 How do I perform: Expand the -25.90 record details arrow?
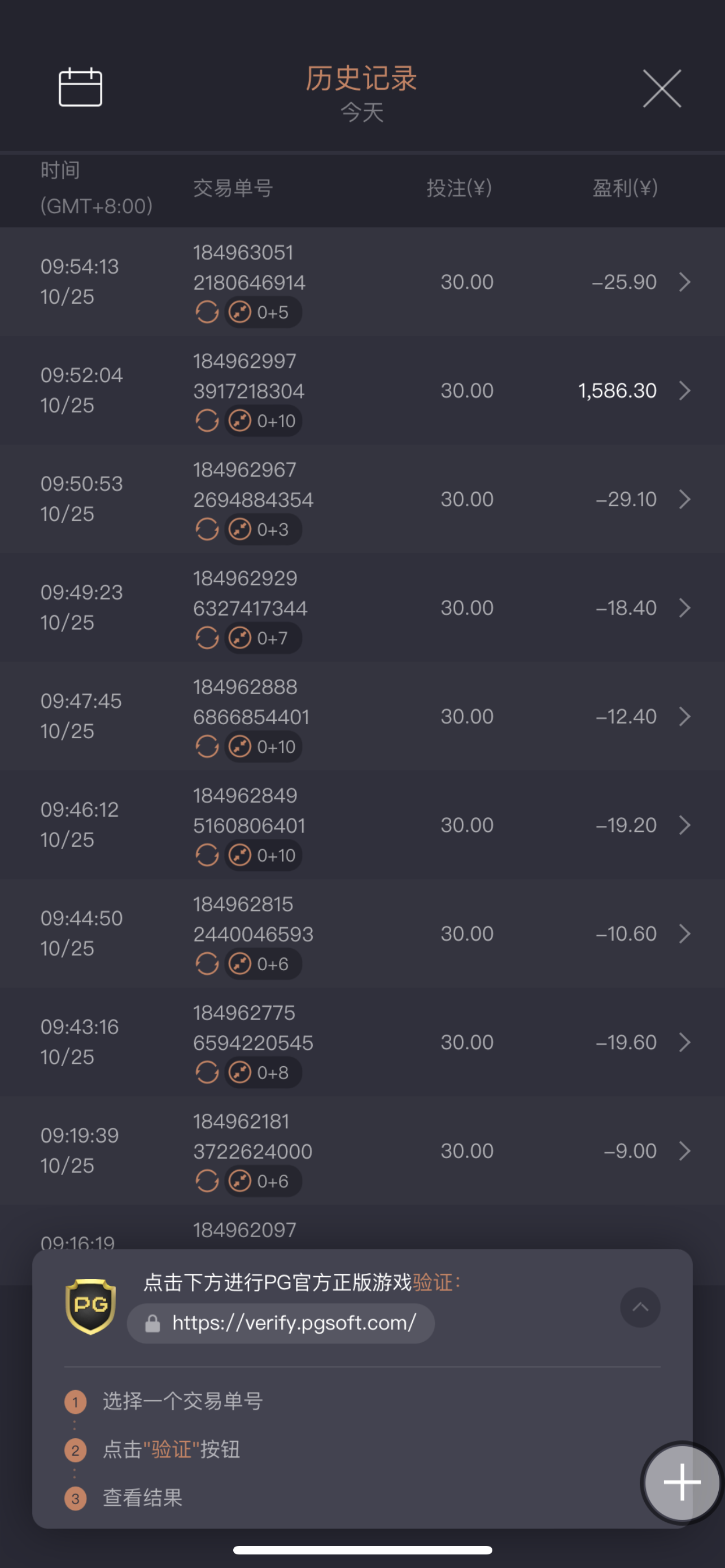click(x=684, y=282)
